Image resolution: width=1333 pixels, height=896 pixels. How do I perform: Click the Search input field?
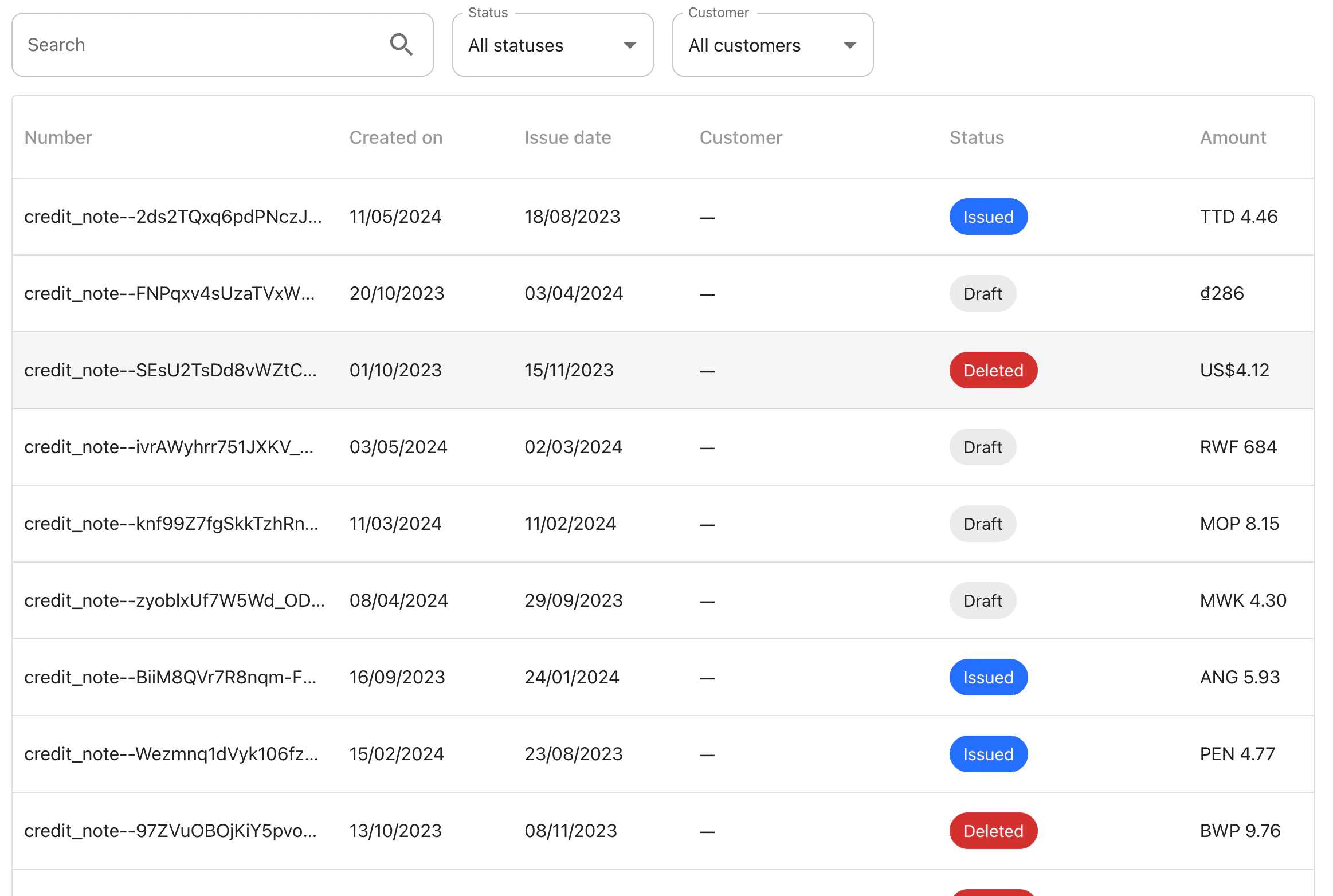pos(189,44)
